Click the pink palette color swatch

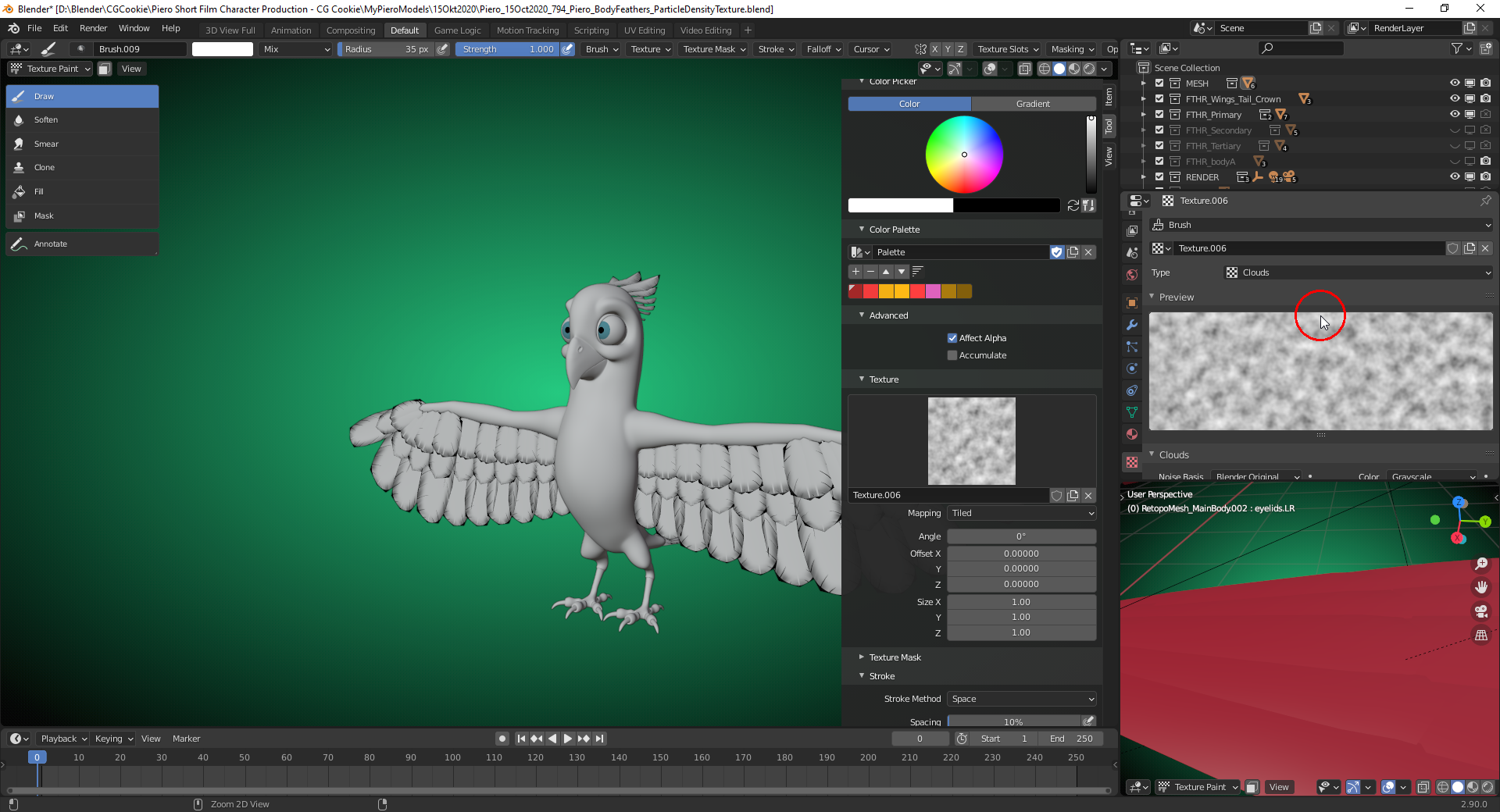tap(934, 291)
